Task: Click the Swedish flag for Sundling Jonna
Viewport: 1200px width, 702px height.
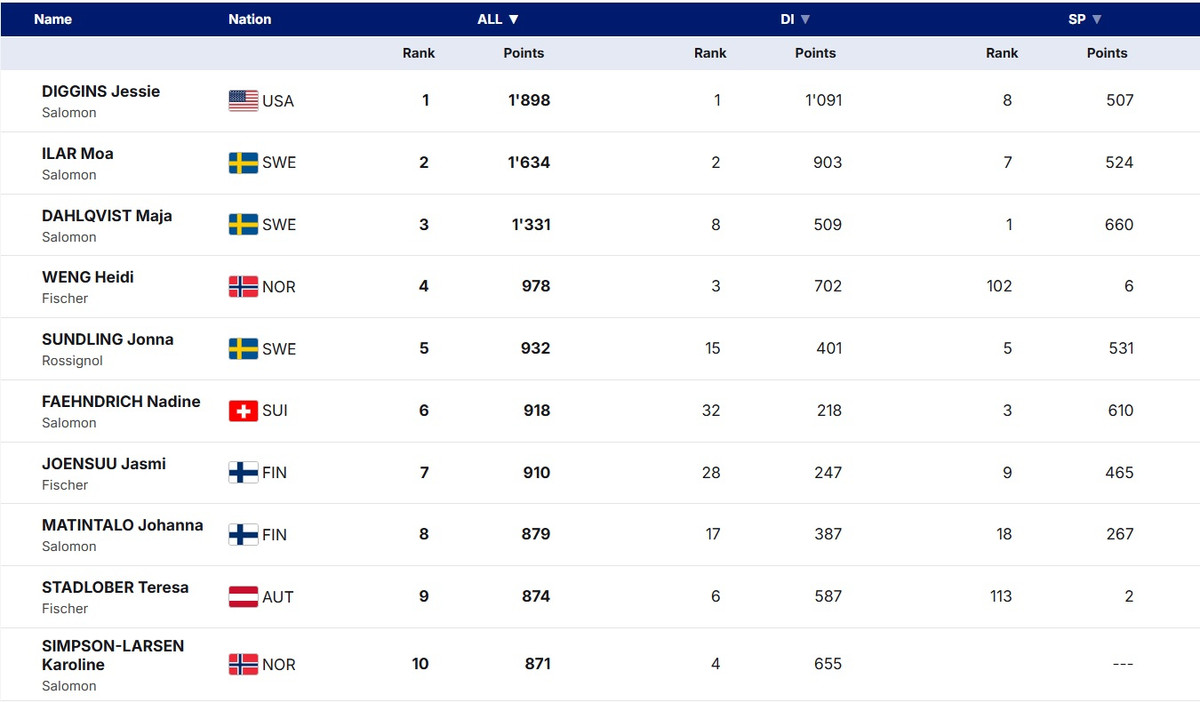Action: click(243, 349)
